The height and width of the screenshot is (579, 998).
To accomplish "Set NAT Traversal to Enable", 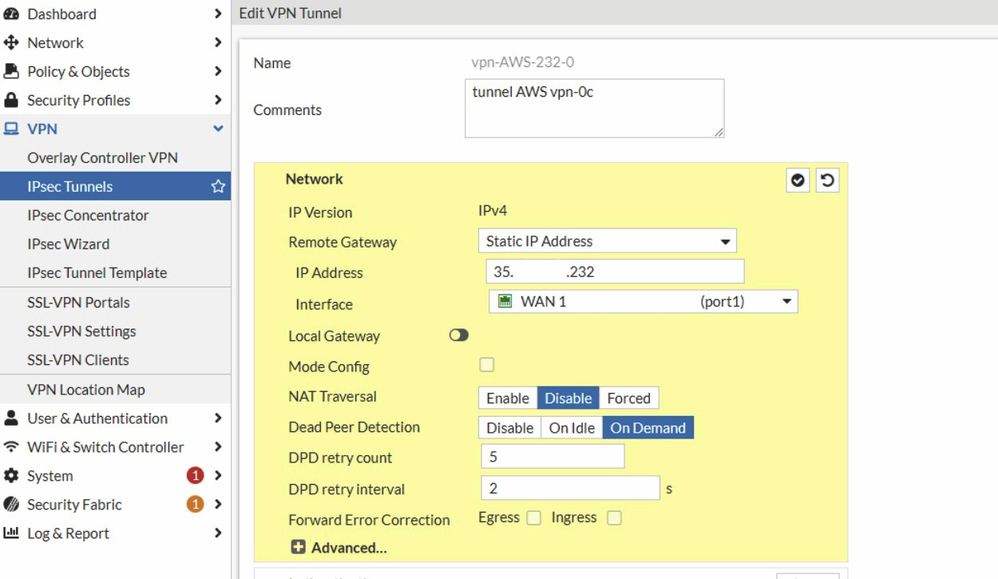I will click(508, 398).
